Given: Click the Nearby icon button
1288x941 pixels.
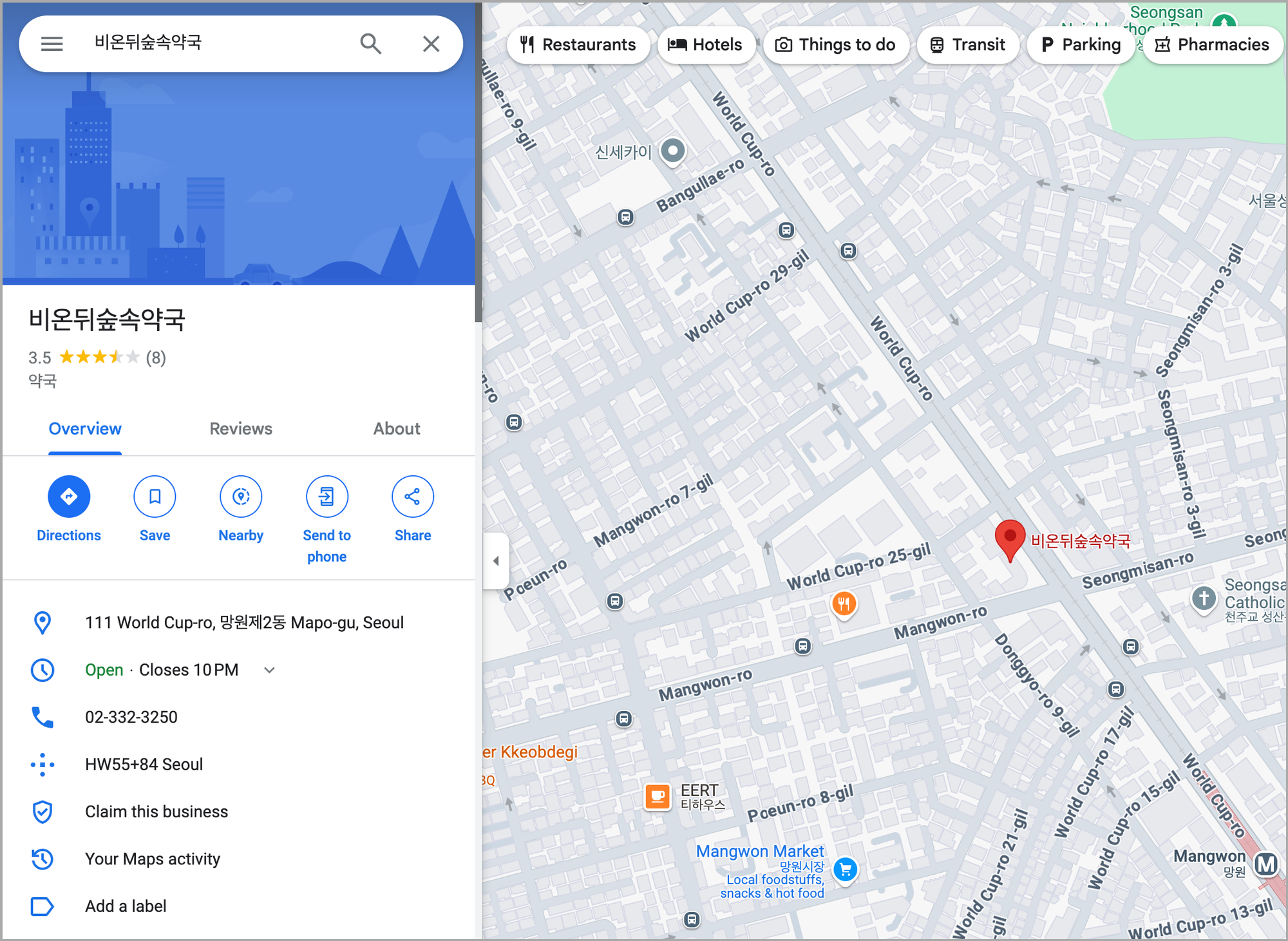Looking at the screenshot, I should click(241, 497).
